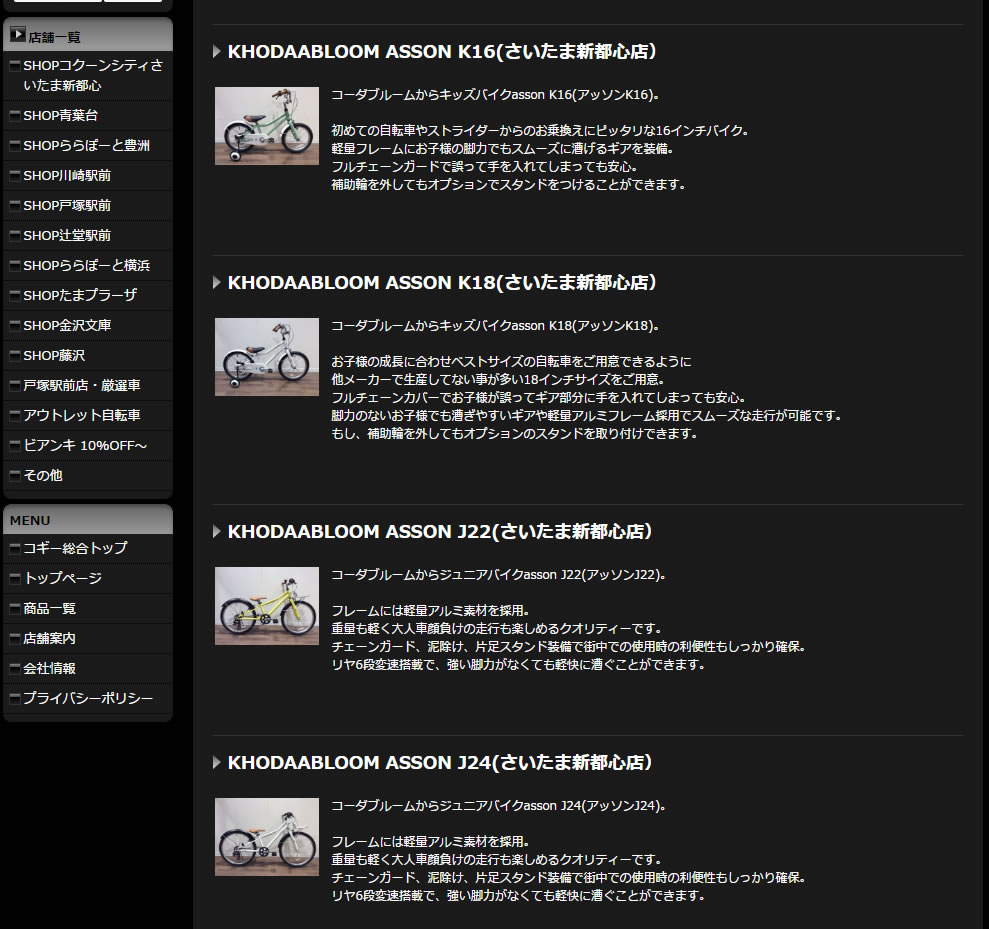Click the text コーダブルームからキッズバイクasson K18(アッソンK18)。
Screen dimensions: 989x929
495,325
